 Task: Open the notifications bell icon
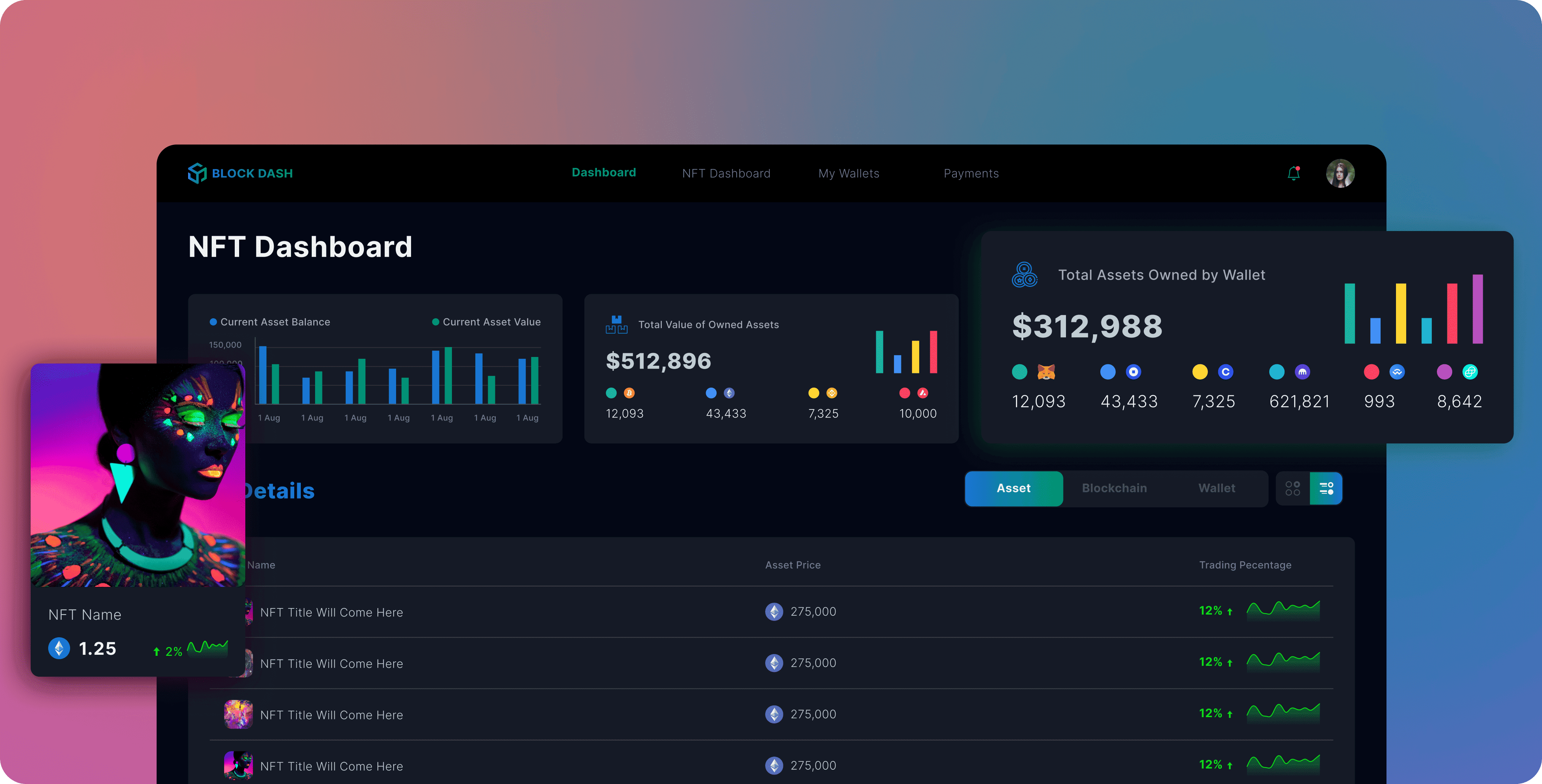[x=1294, y=173]
